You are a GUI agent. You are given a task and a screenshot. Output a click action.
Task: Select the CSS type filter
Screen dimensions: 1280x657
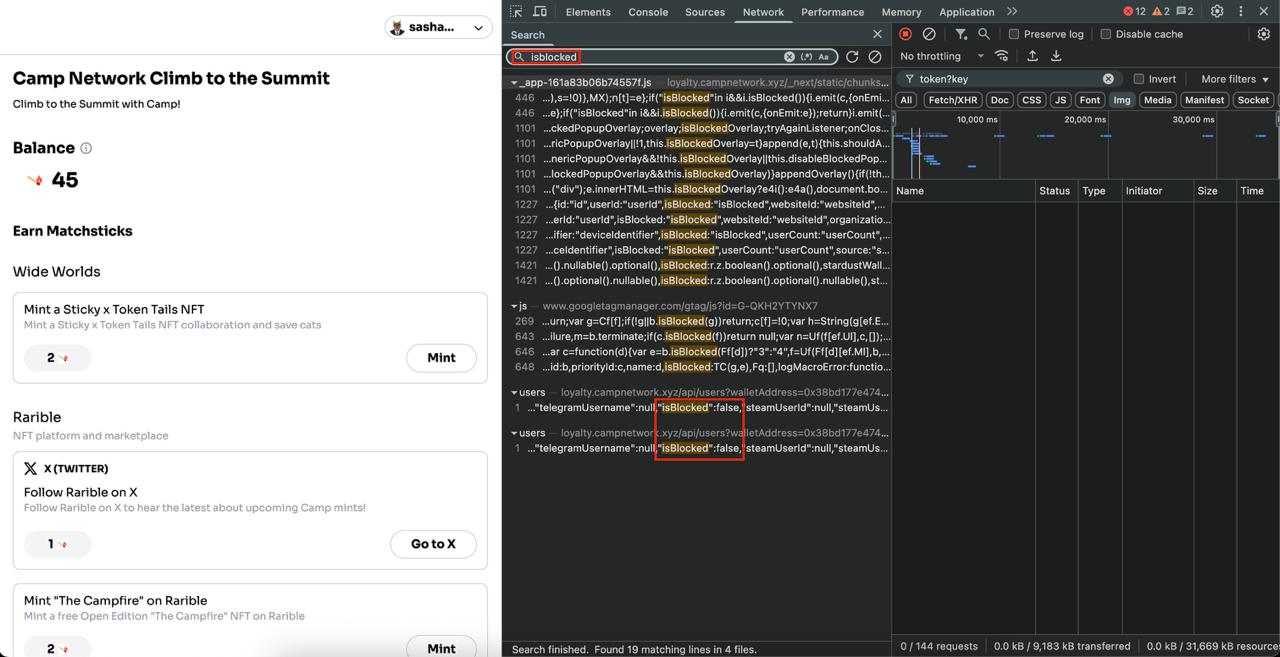[1031, 100]
